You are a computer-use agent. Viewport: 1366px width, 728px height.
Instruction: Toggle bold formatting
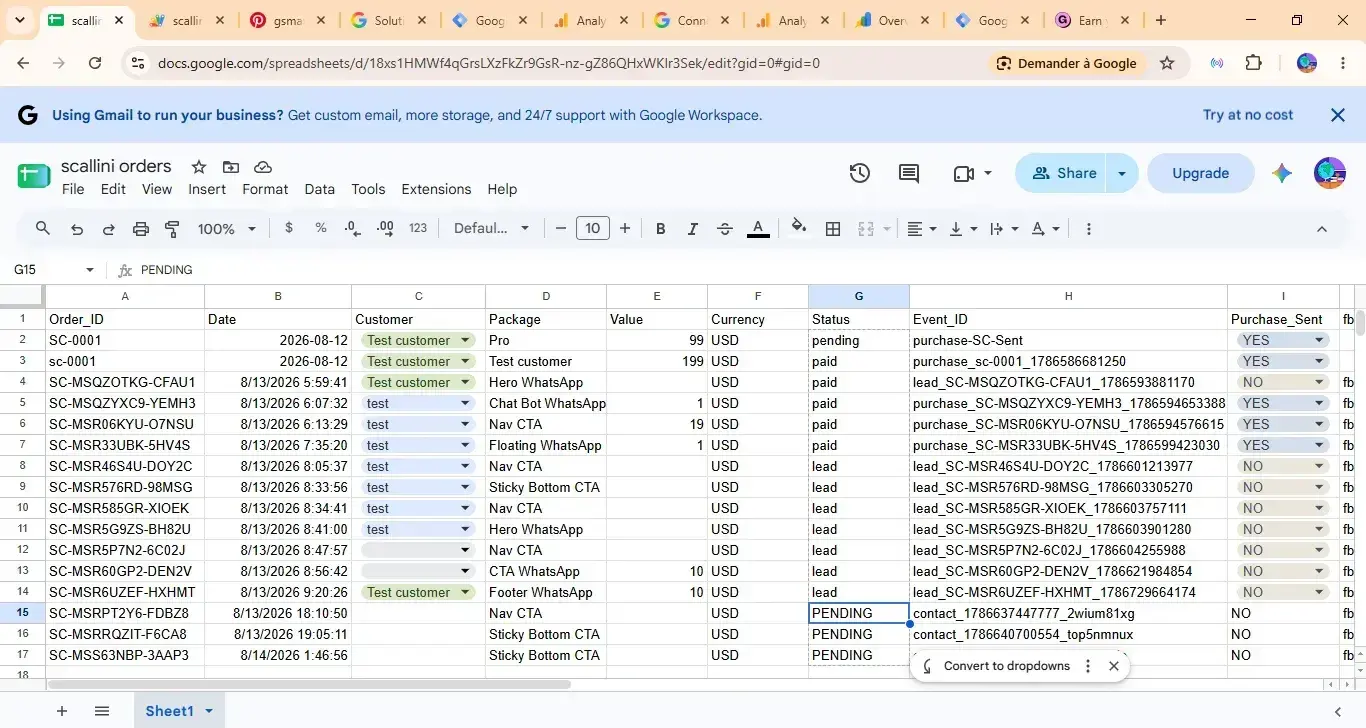(x=661, y=229)
